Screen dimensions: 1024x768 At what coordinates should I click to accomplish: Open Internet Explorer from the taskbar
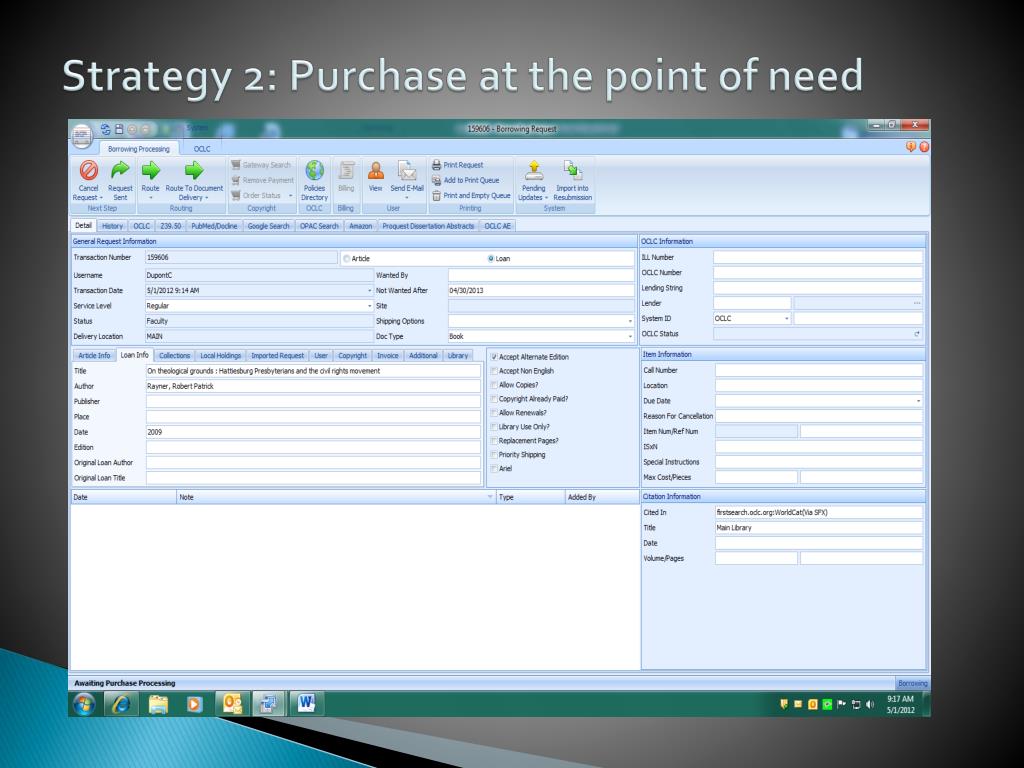tap(121, 704)
